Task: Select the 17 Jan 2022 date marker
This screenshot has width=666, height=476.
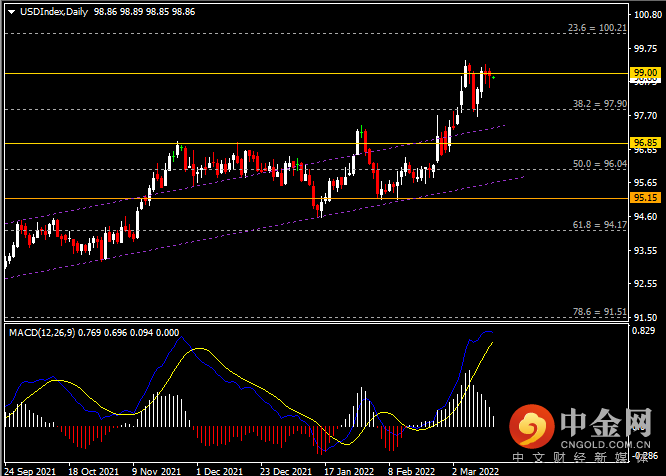Action: tap(349, 471)
